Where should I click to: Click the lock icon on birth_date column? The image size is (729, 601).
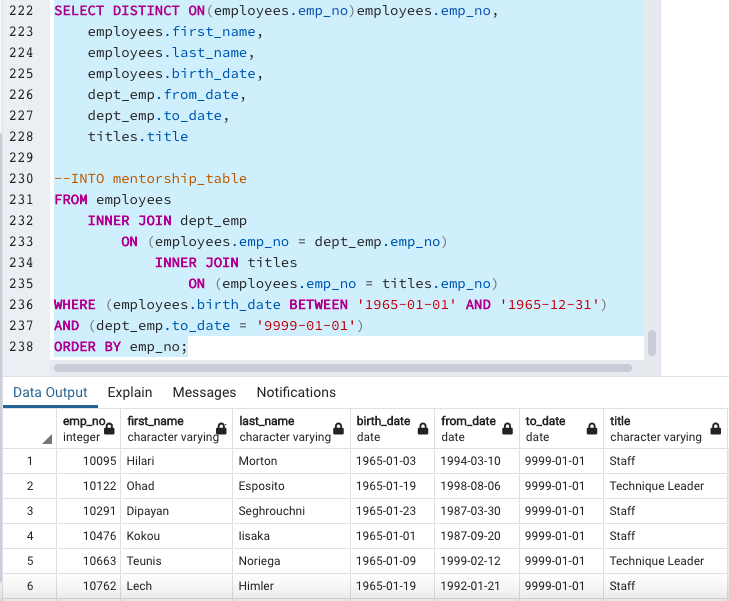click(x=423, y=429)
